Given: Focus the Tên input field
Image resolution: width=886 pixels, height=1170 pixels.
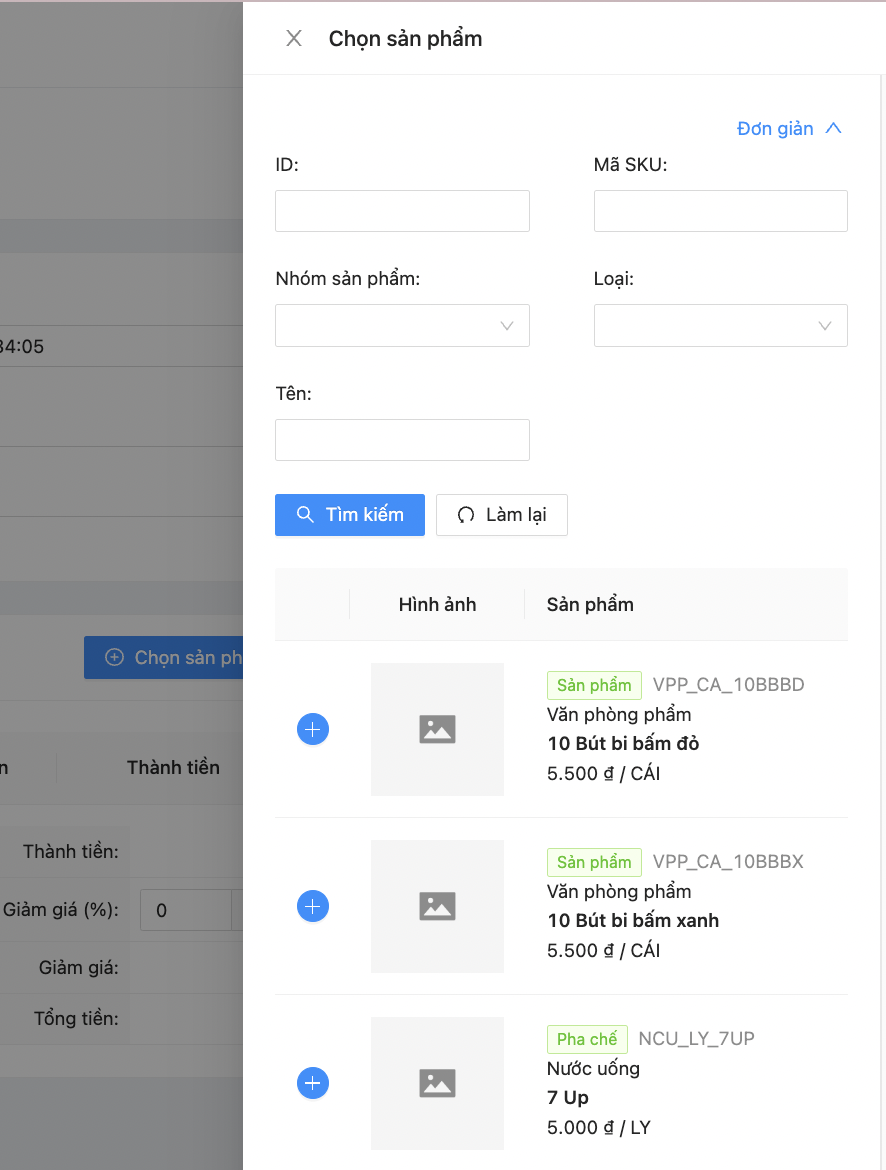Looking at the screenshot, I should 402,440.
